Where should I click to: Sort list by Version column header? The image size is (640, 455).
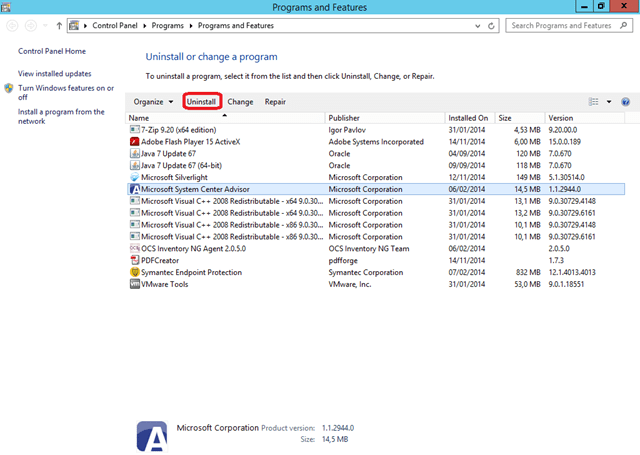[585, 118]
